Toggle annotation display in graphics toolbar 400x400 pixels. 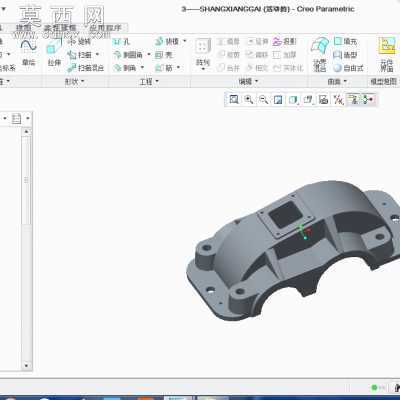point(353,99)
